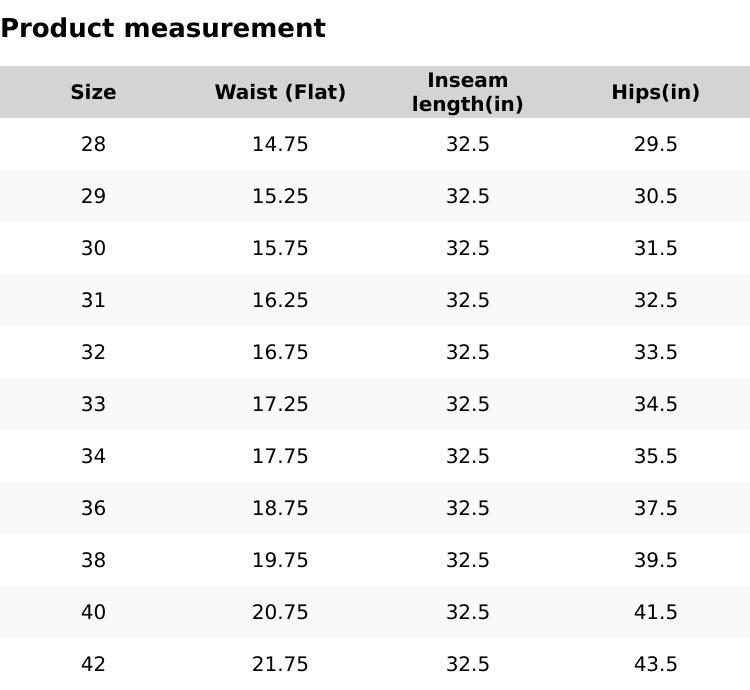
Task: Click size 30 row's size cell
Action: (93, 248)
